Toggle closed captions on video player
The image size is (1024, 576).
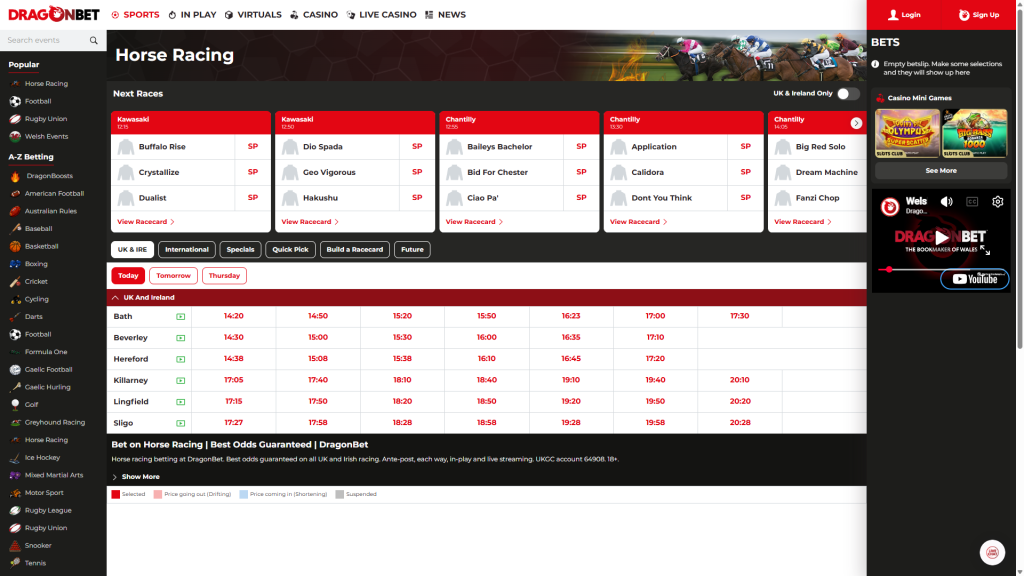tap(972, 202)
